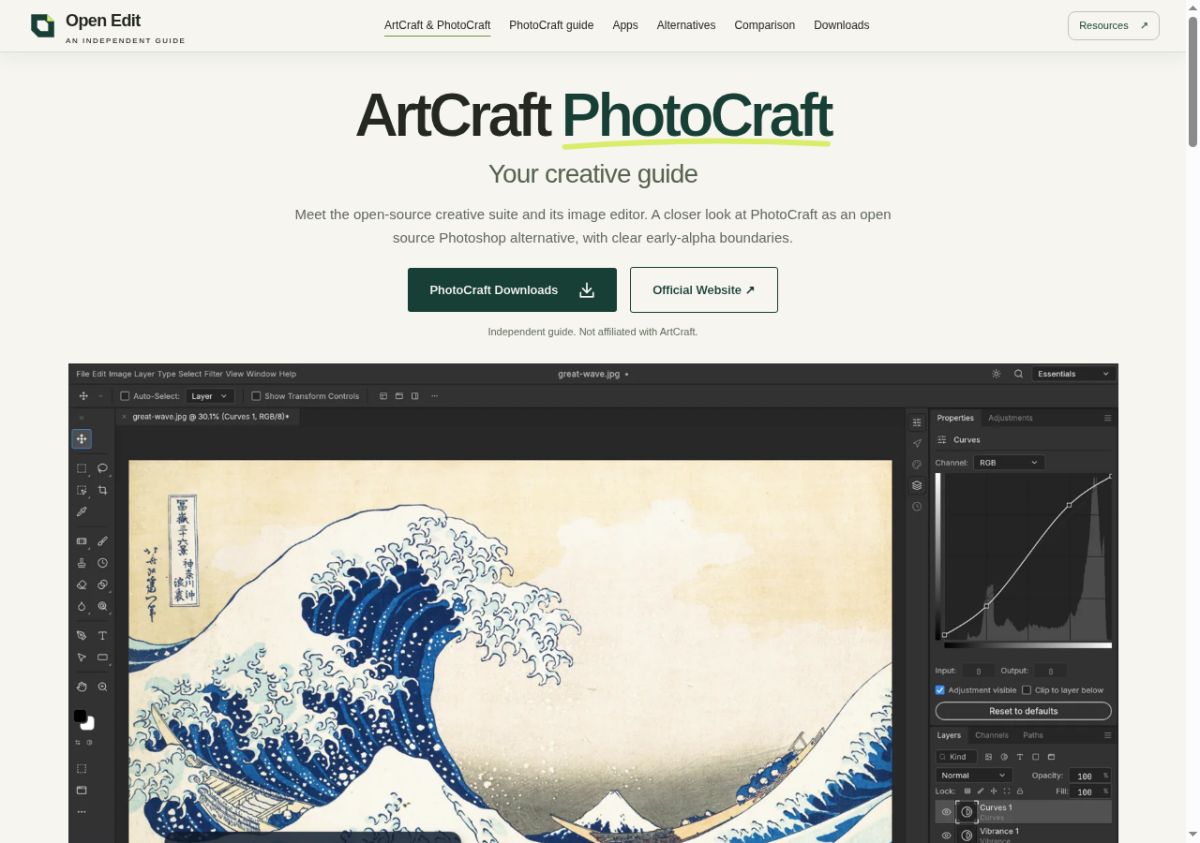1200x843 pixels.
Task: Select the Eyedropper tool
Action: pos(82,511)
